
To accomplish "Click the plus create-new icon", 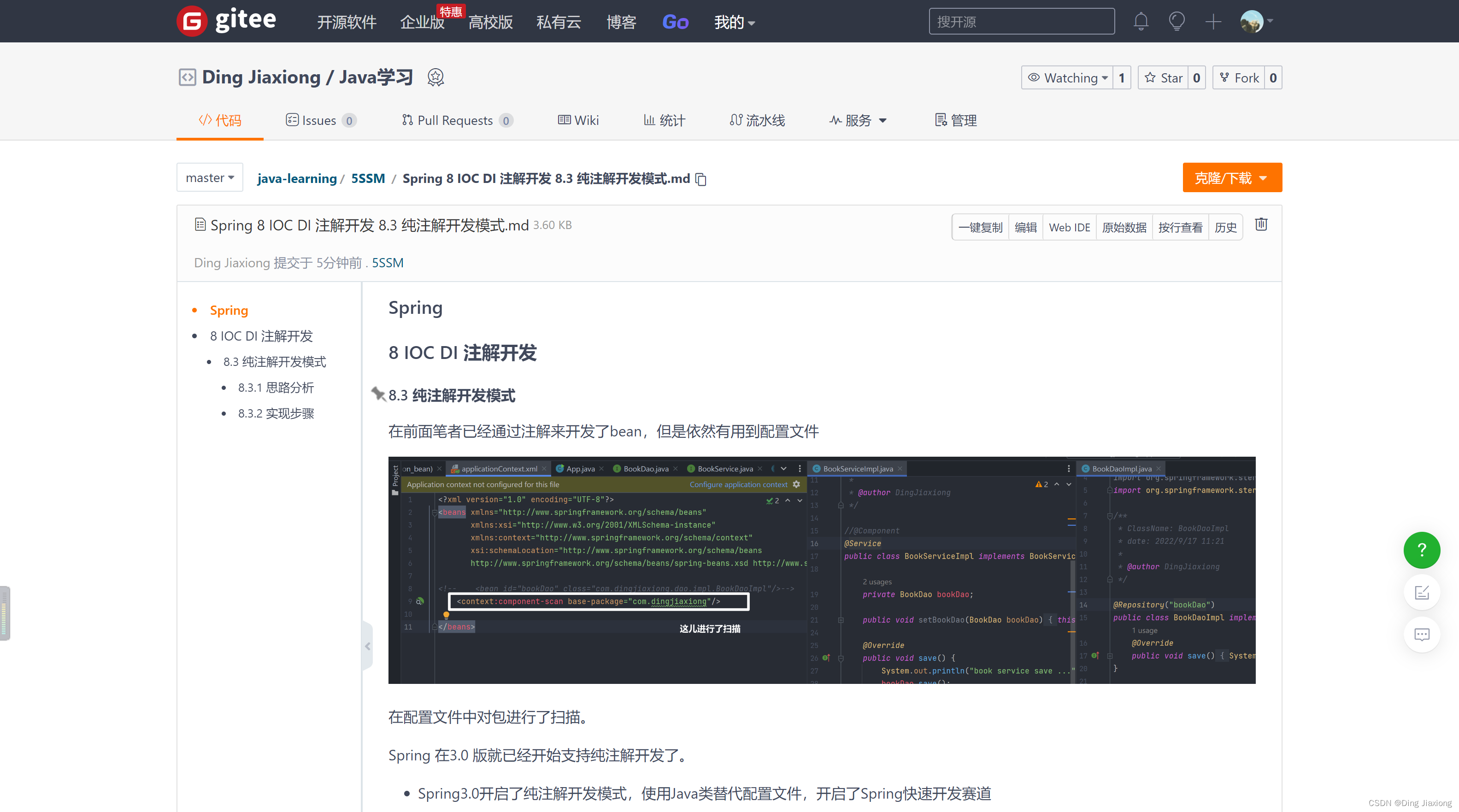I will [1212, 22].
